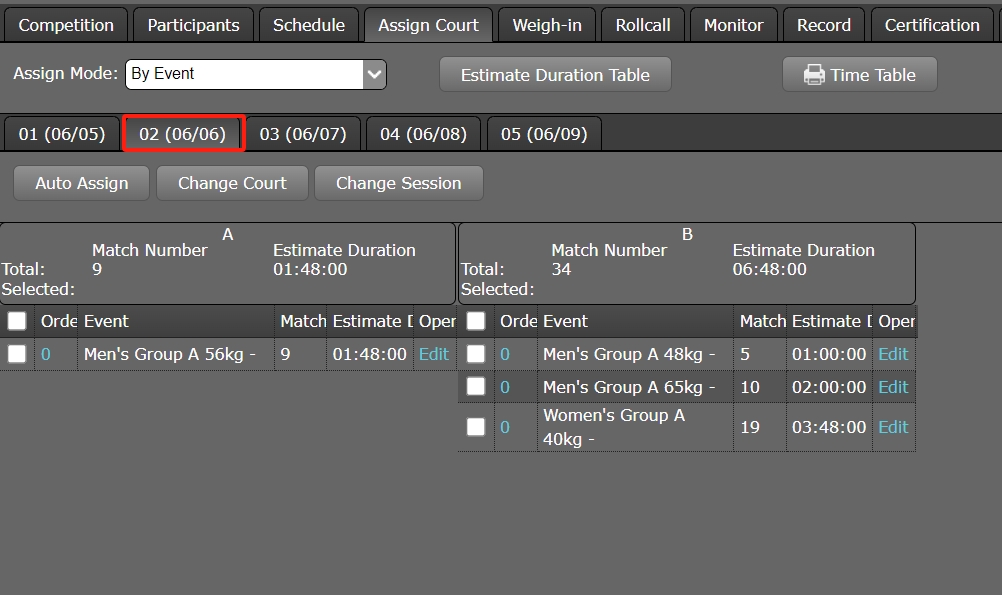Click order number of Men's 65kg row
This screenshot has width=1002, height=595.
505,387
